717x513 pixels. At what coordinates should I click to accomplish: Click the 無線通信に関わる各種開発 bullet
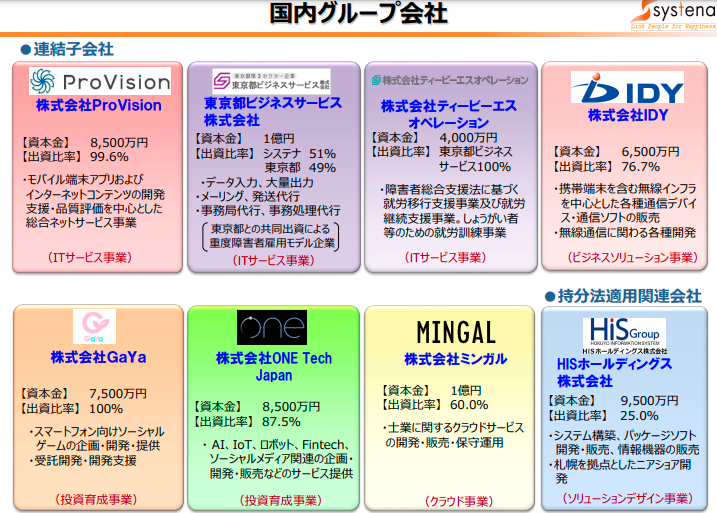pos(625,232)
